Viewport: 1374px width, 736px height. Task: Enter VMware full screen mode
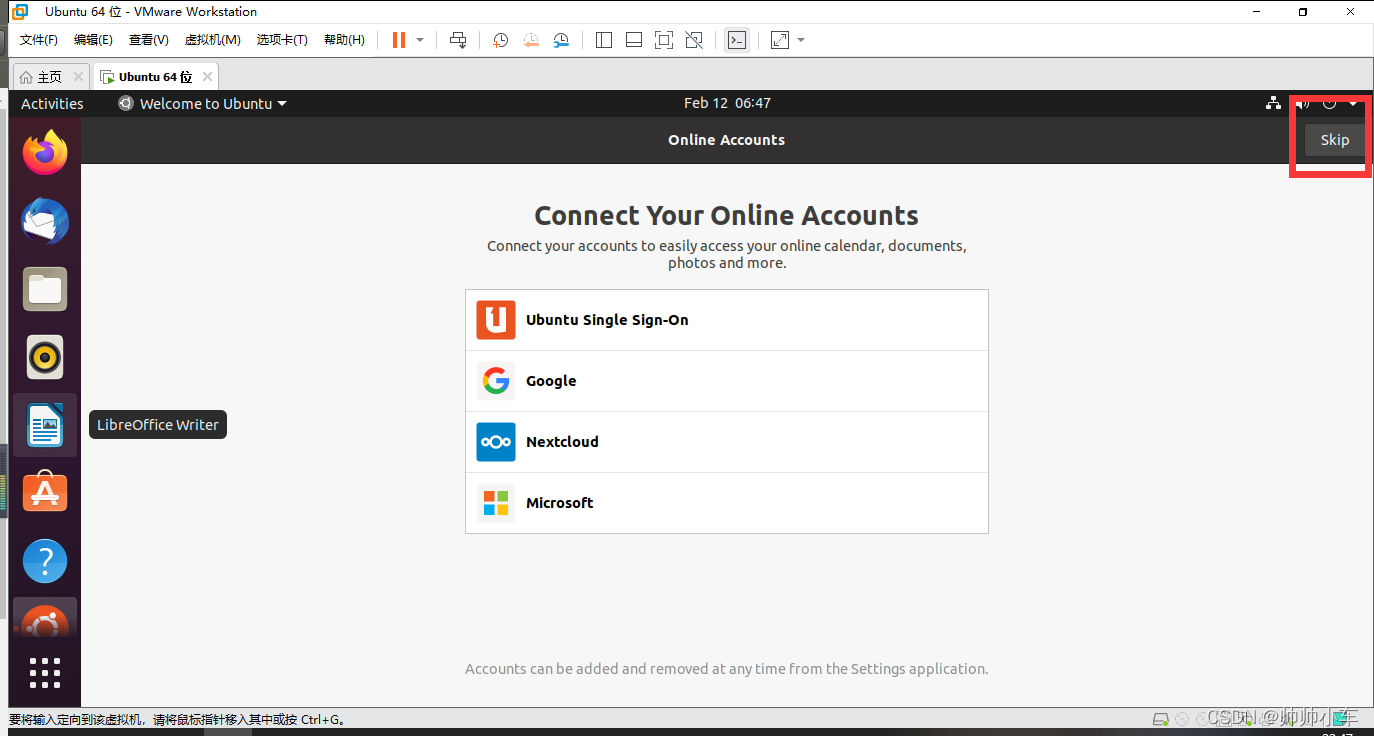pyautogui.click(x=664, y=40)
